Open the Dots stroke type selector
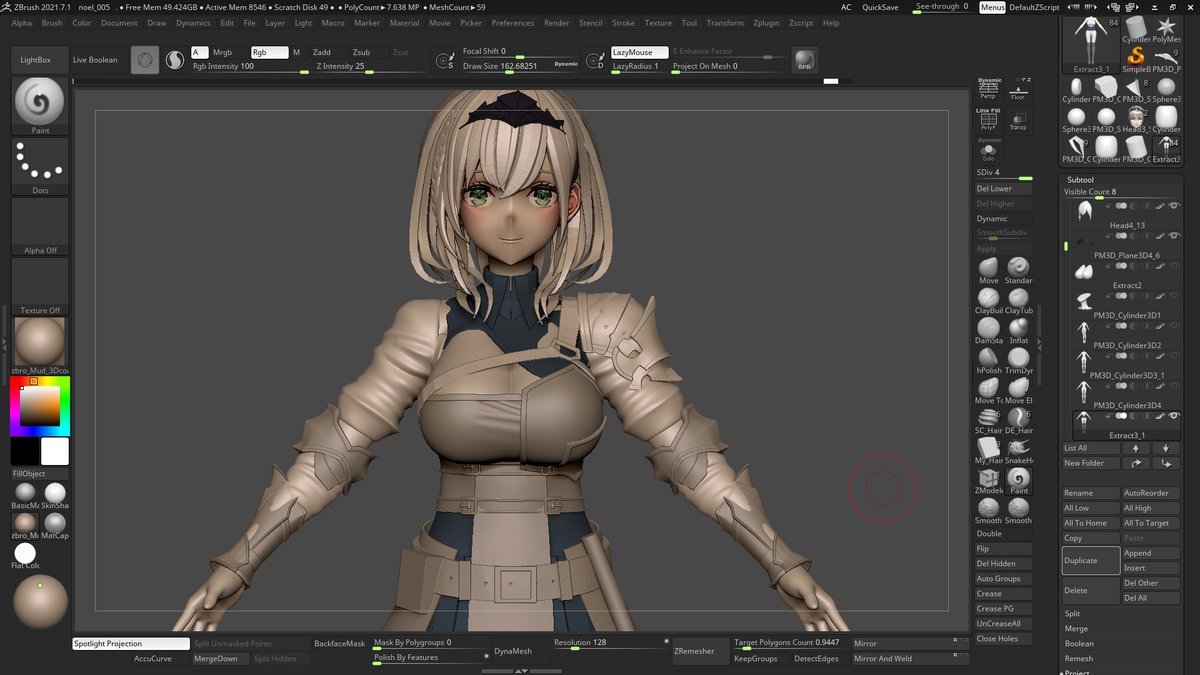Screen dimensions: 1200x675 [41, 166]
